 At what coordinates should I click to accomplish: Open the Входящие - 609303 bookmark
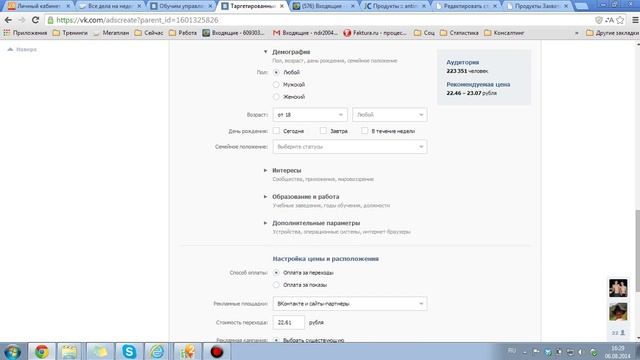pos(233,33)
